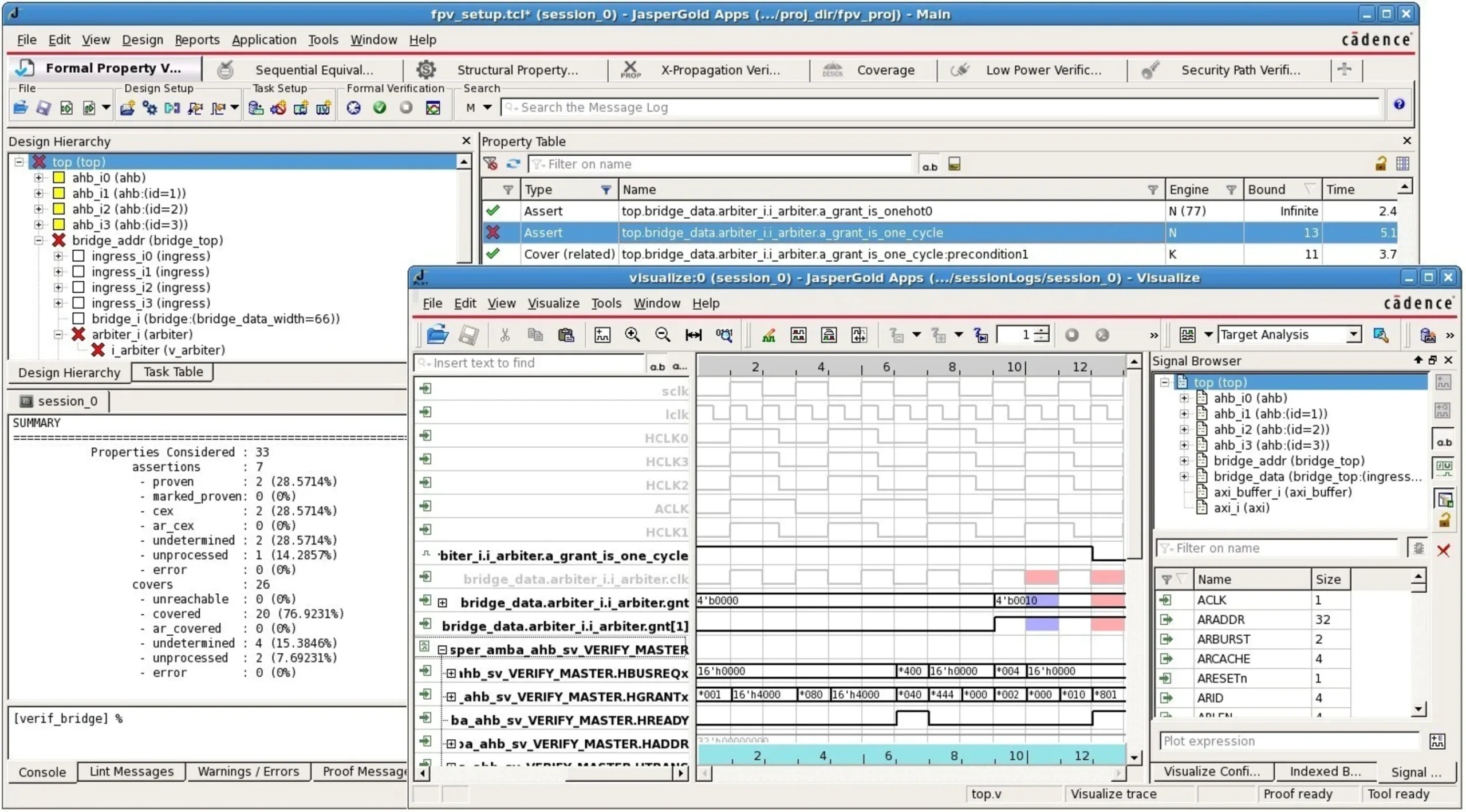Sort the Property Table by Time column
This screenshot has width=1466, height=812.
pos(1359,190)
